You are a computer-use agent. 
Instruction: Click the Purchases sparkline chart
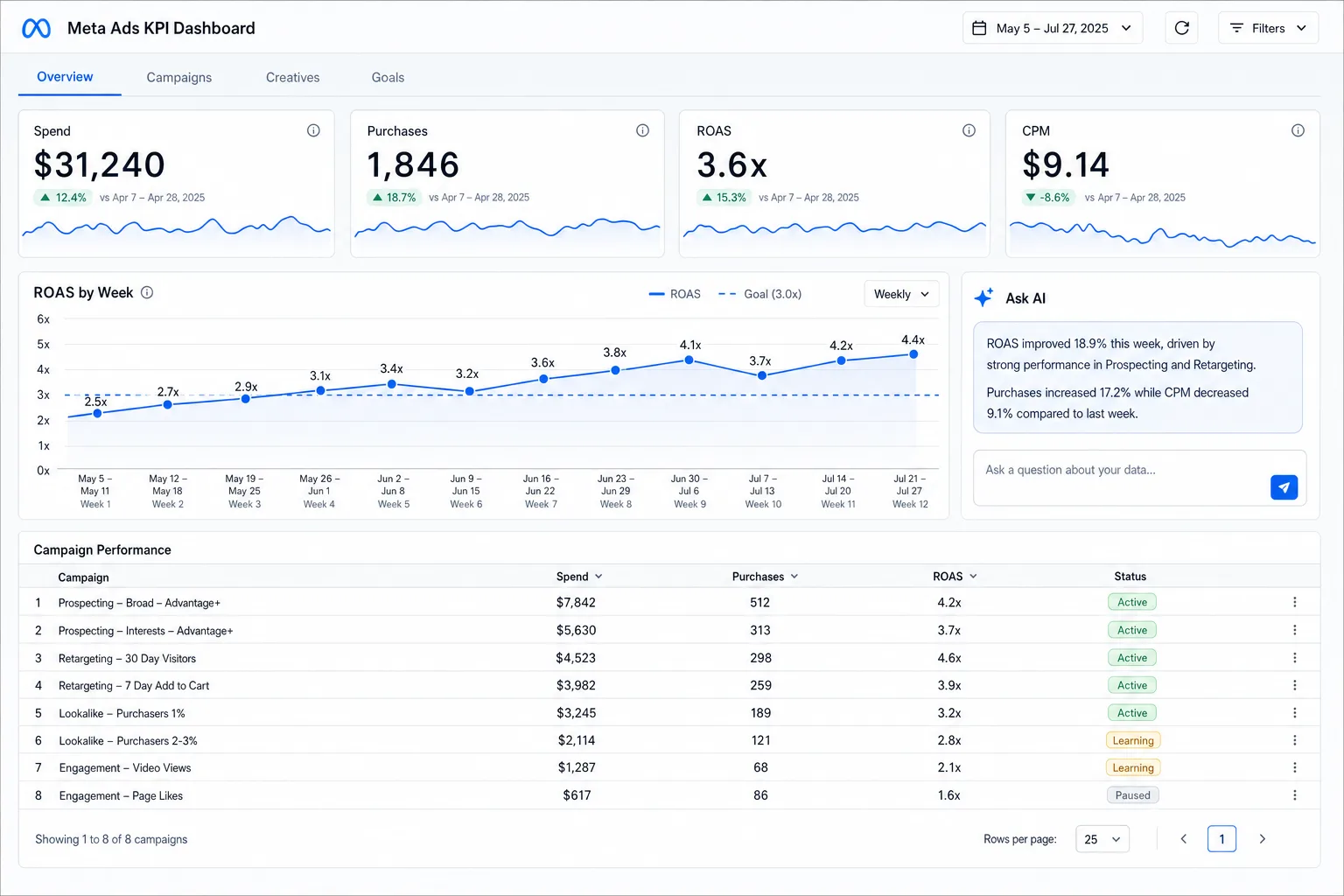pos(507,229)
